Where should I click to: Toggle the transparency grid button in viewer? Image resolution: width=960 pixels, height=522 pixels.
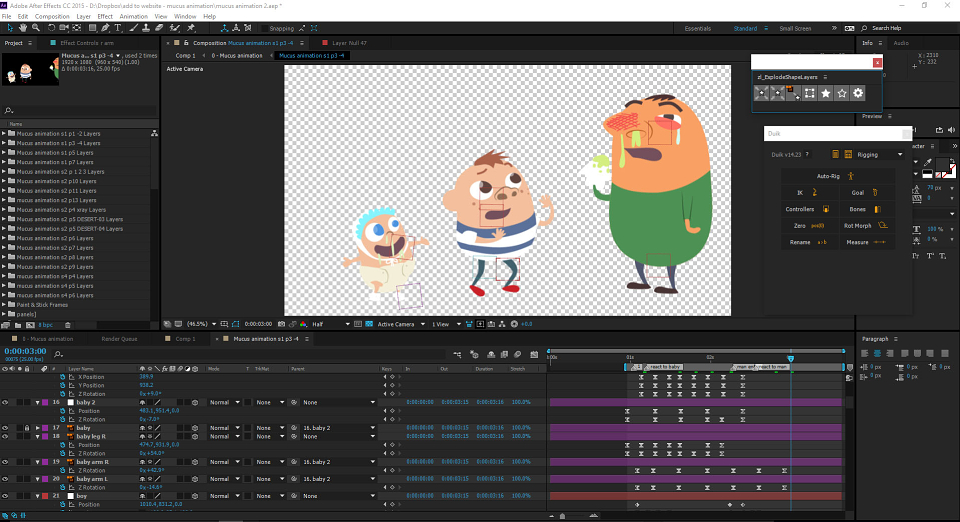tap(369, 324)
